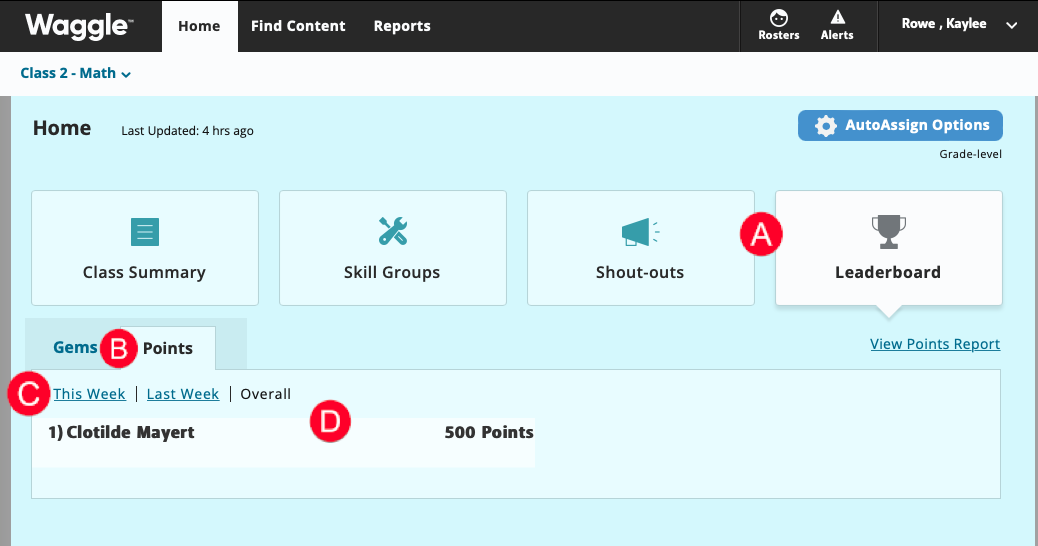Click the Leaderboard trophy icon
The width and height of the screenshot is (1038, 546).
(x=888, y=232)
